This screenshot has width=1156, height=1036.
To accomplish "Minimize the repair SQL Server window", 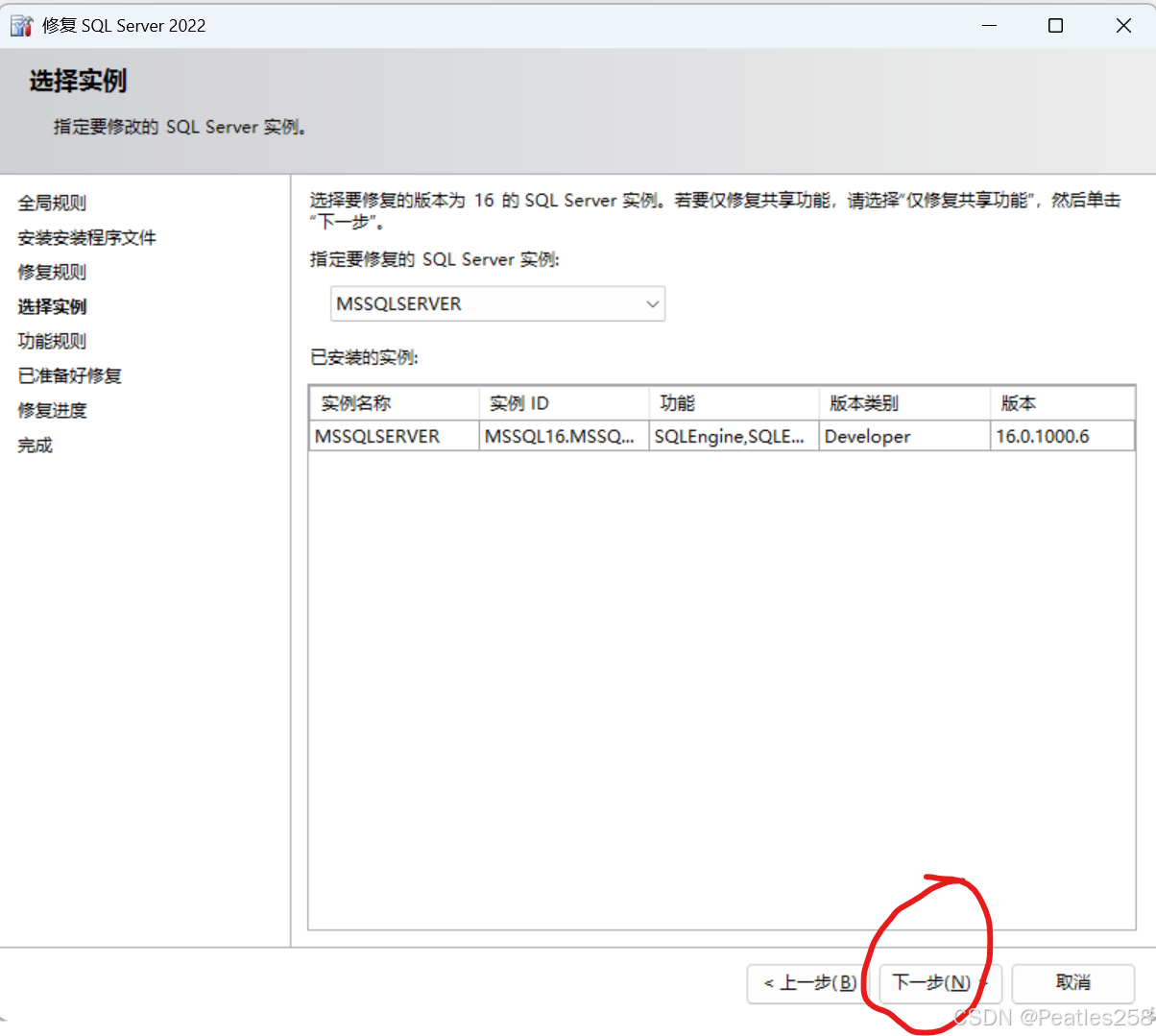I will [990, 26].
